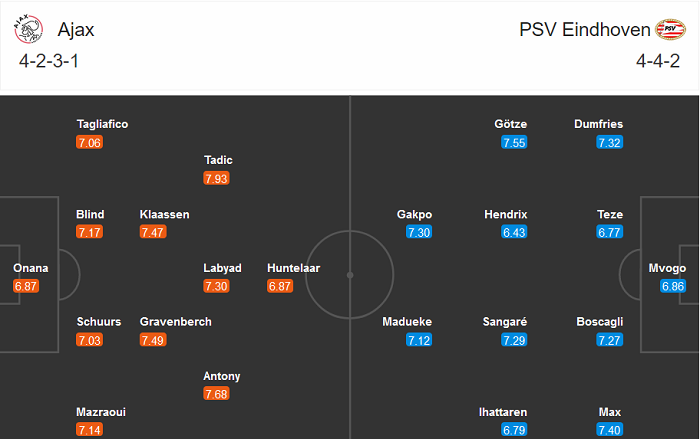
Task: Select Antony on the pitch
Action: click(222, 376)
